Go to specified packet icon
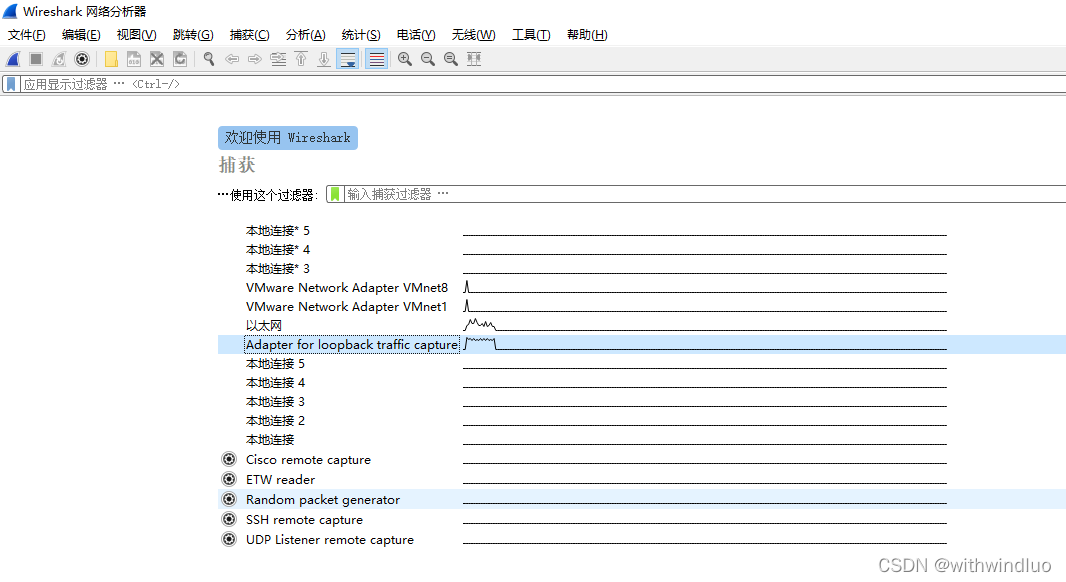 [x=278, y=59]
